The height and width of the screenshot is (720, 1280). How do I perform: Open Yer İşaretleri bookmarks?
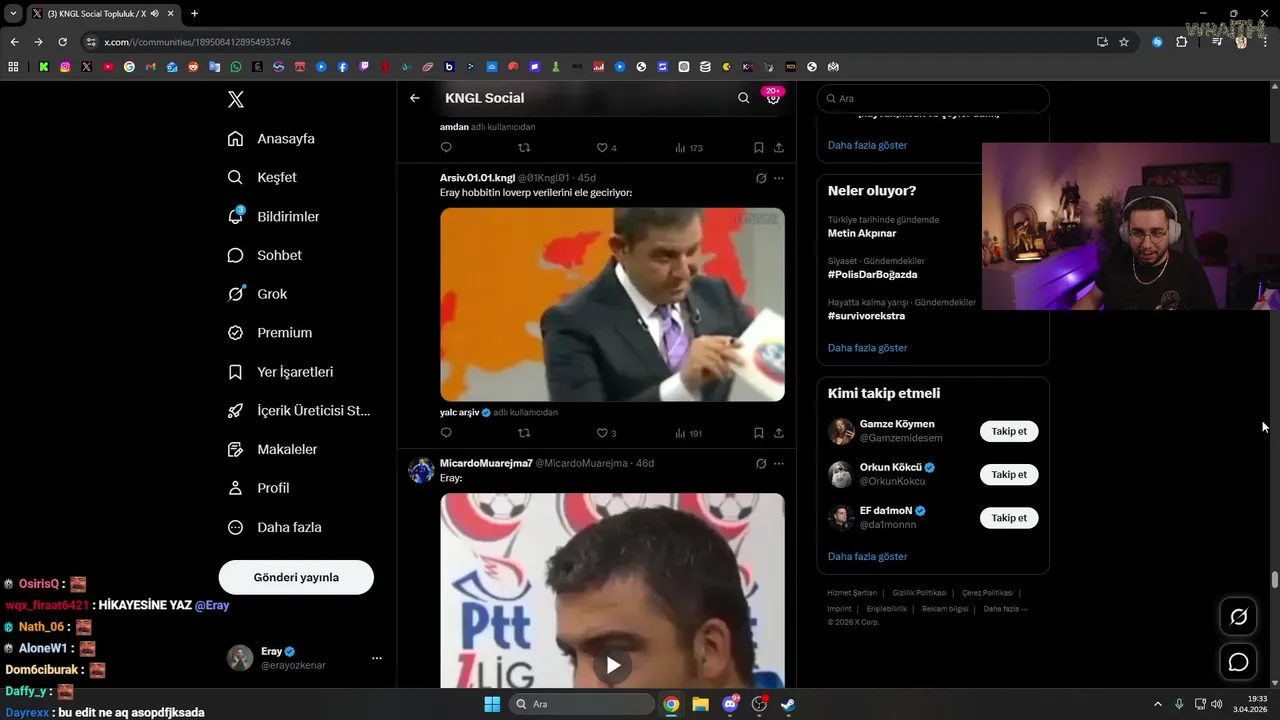coord(280,372)
